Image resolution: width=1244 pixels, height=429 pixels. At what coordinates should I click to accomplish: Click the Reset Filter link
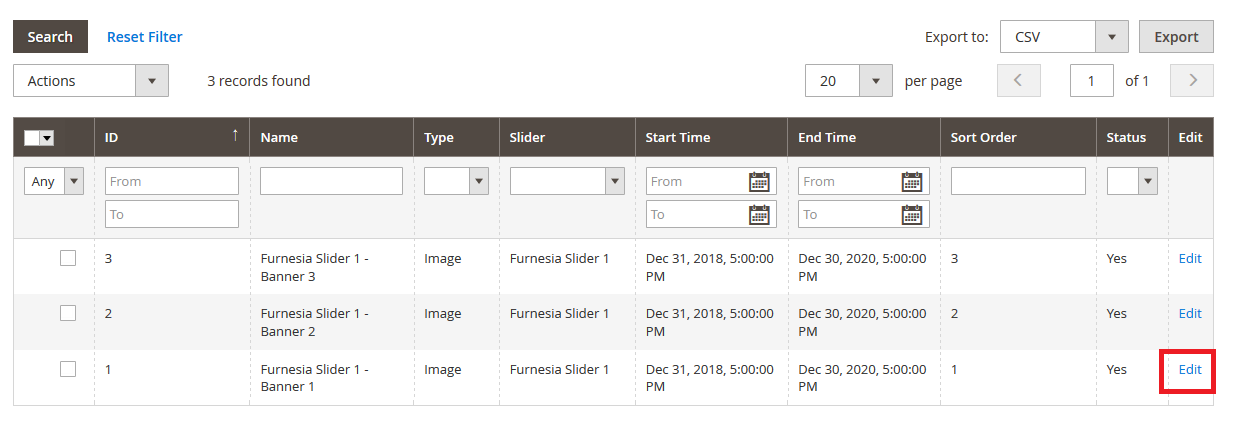pyautogui.click(x=145, y=37)
